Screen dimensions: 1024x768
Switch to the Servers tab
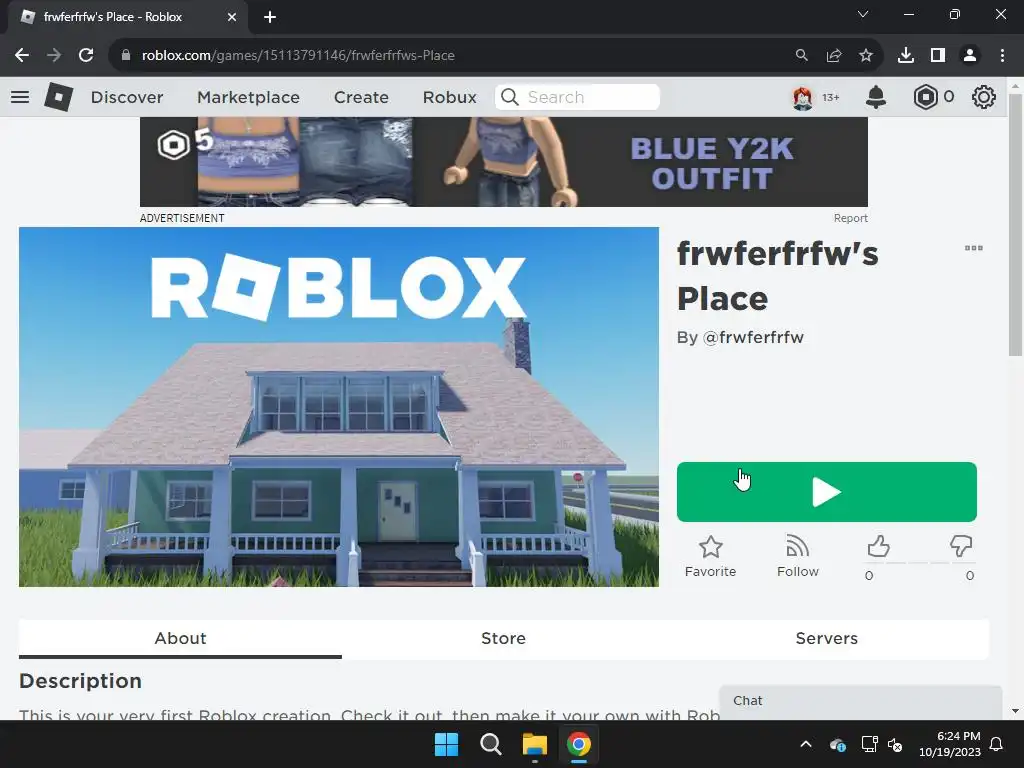tap(827, 639)
